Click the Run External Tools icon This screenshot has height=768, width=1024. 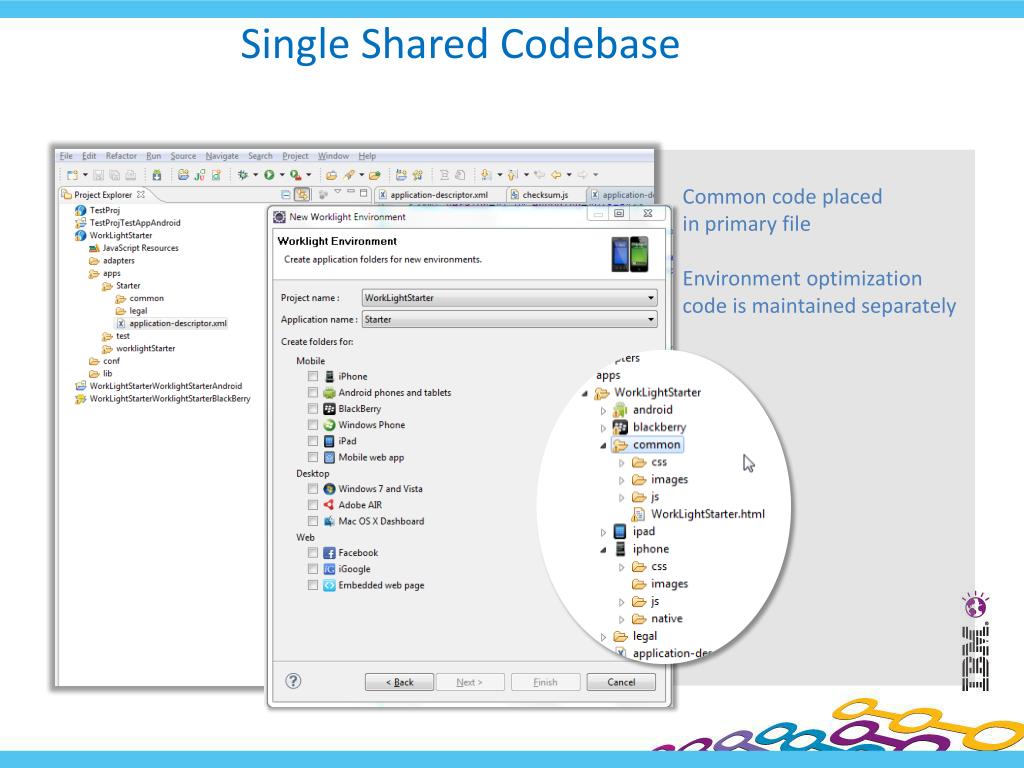click(x=296, y=175)
